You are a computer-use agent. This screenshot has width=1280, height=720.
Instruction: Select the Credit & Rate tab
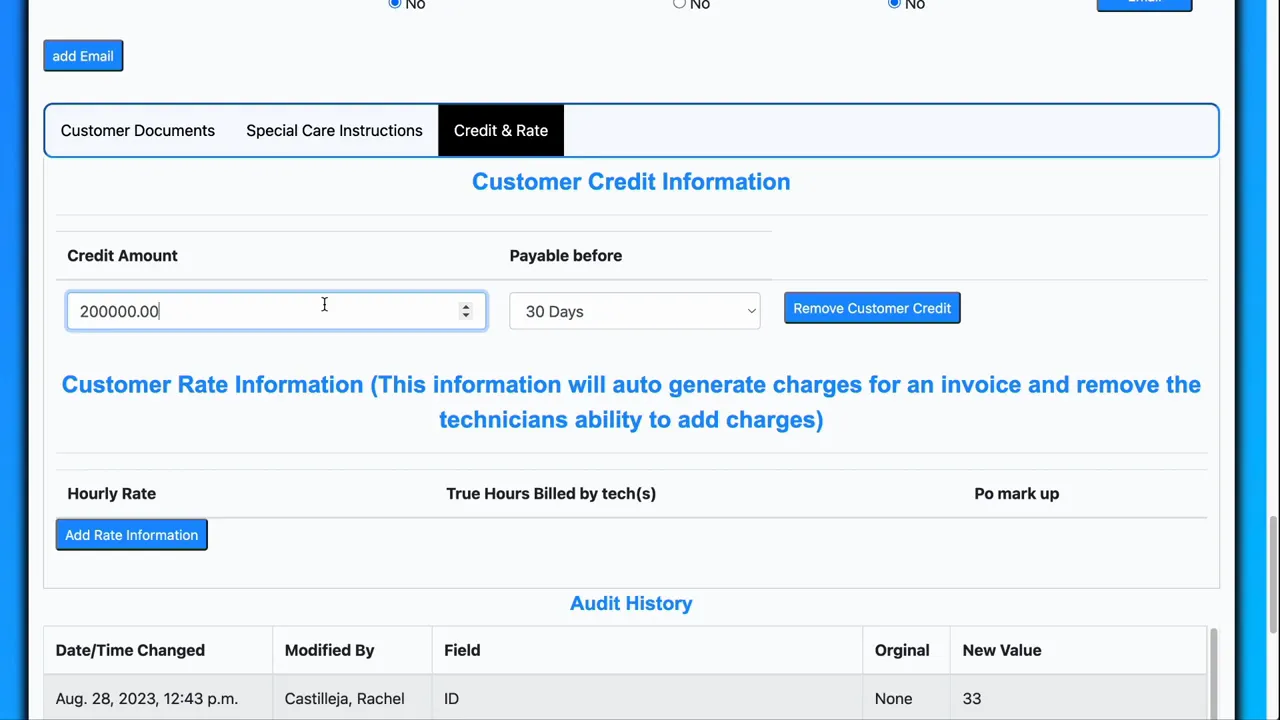coord(500,130)
